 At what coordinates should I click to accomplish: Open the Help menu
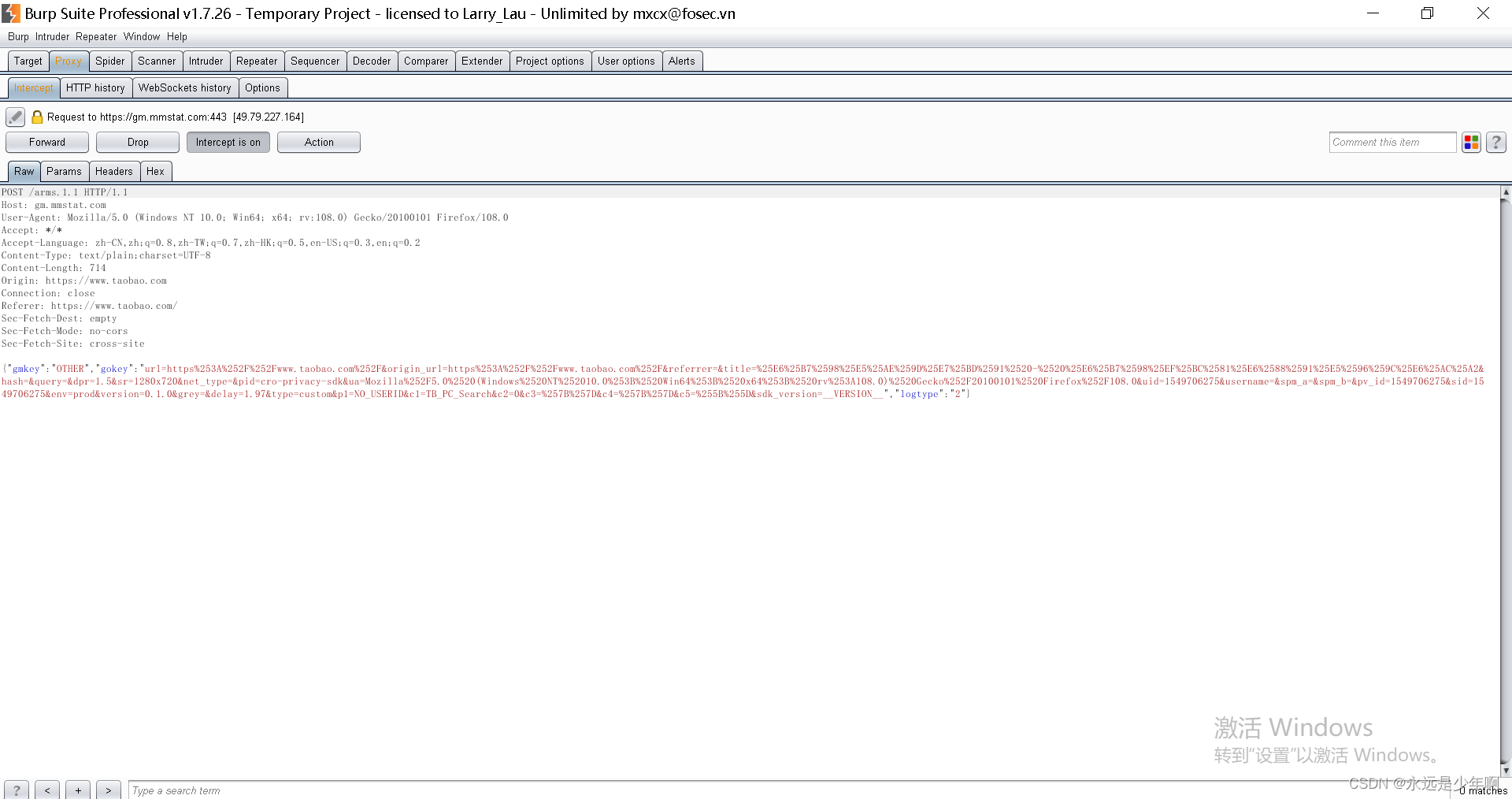click(177, 37)
